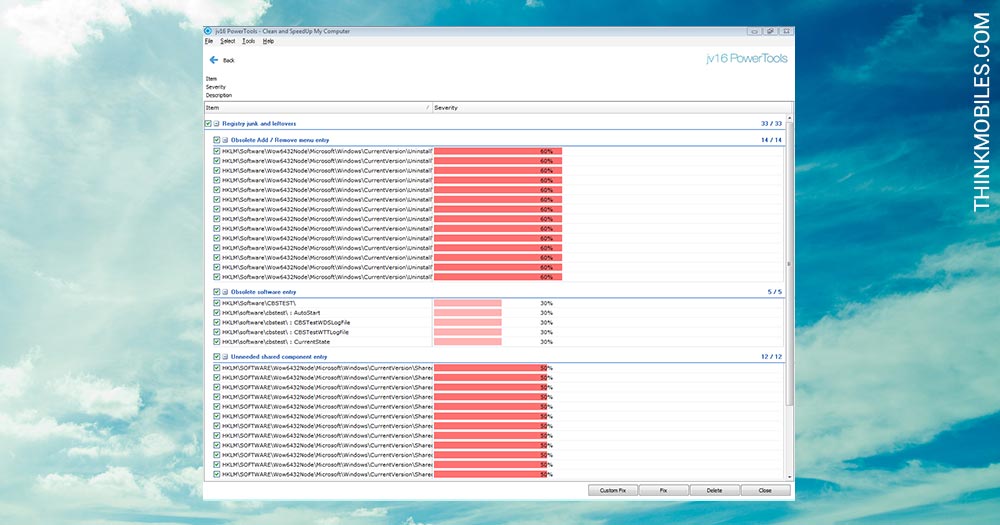
Task: Click the vertical scrollbar thumb
Action: (790, 263)
